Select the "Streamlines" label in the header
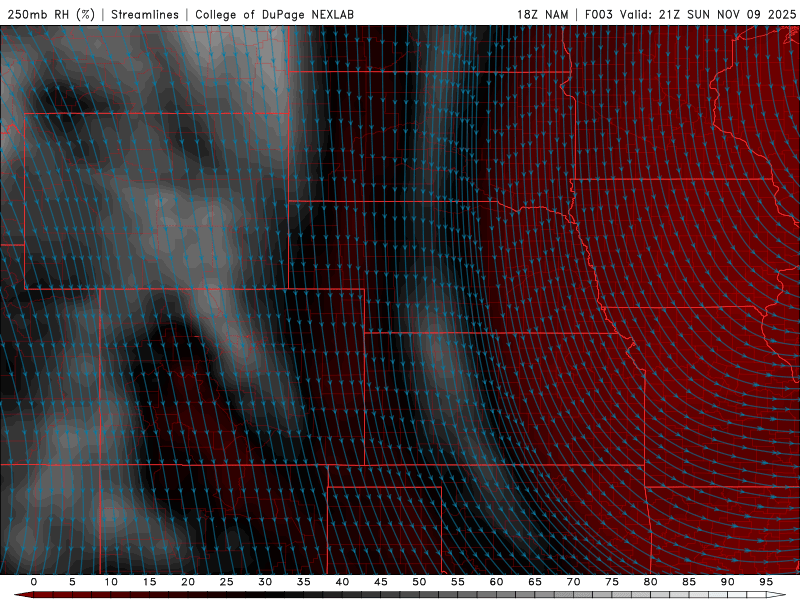 click(145, 14)
